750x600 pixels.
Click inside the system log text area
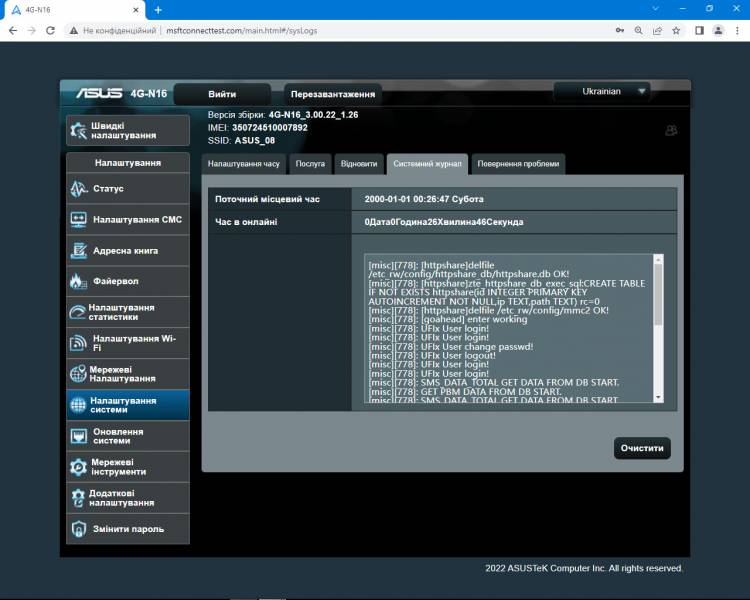(508, 328)
